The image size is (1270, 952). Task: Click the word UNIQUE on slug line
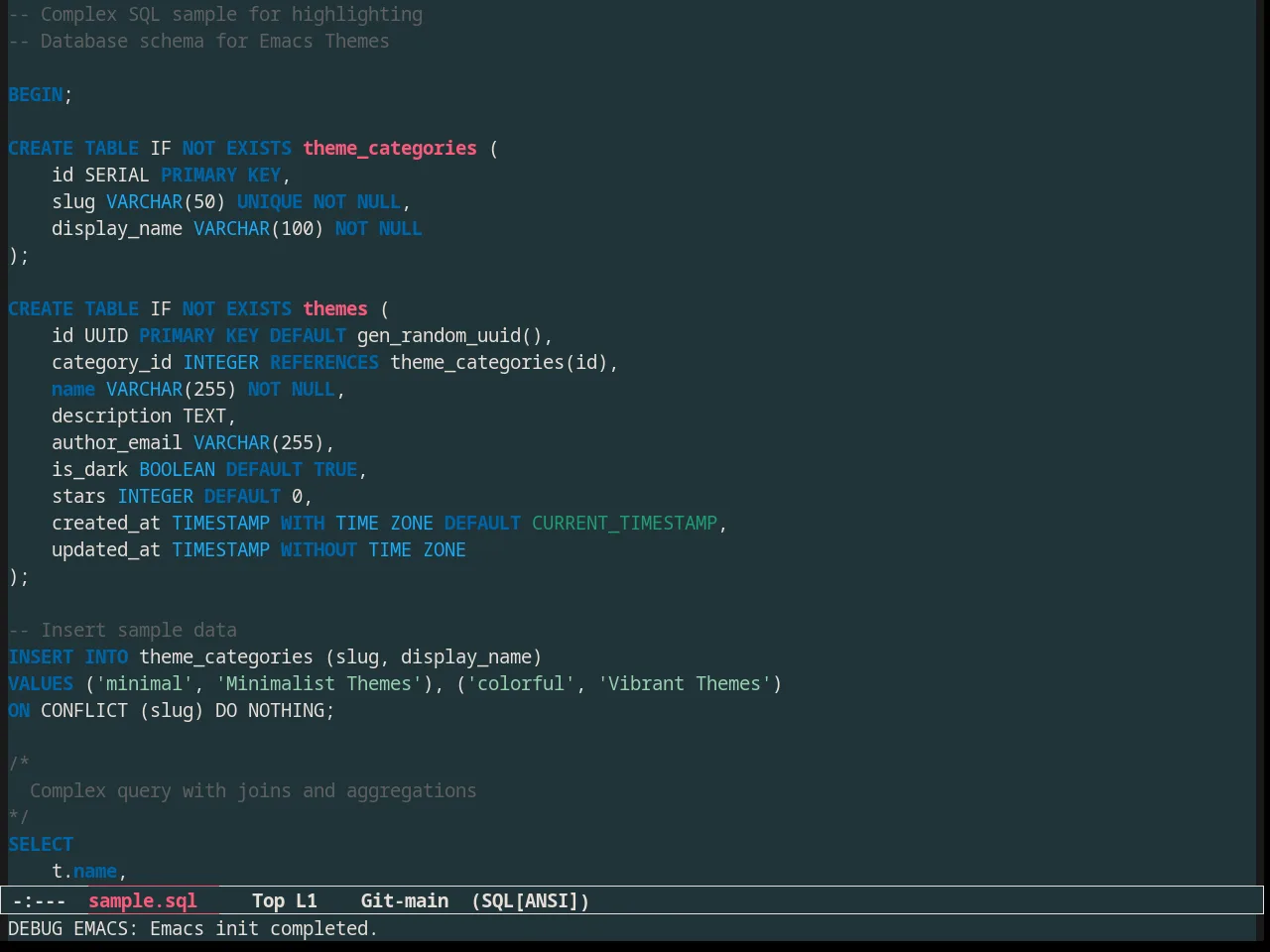(270, 201)
